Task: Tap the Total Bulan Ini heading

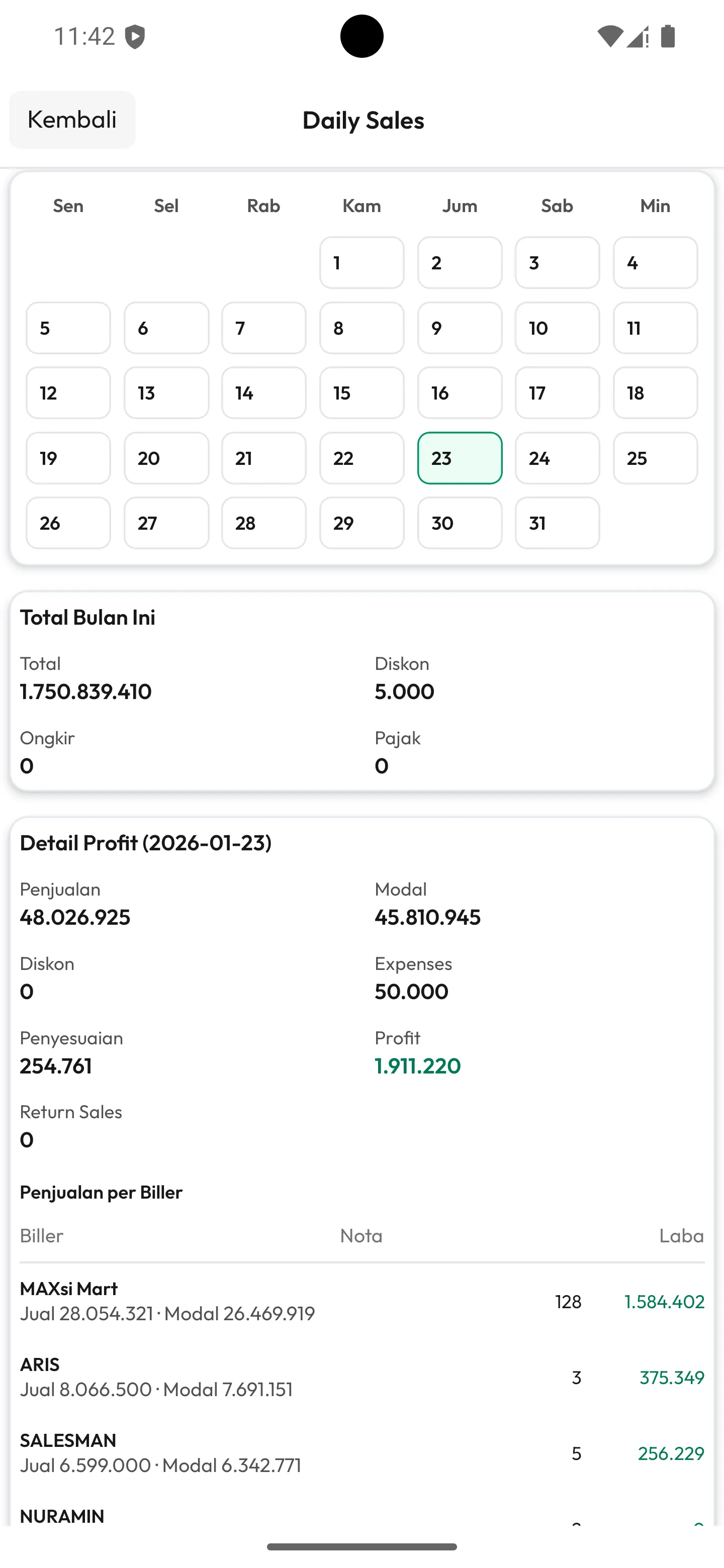Action: 87,617
